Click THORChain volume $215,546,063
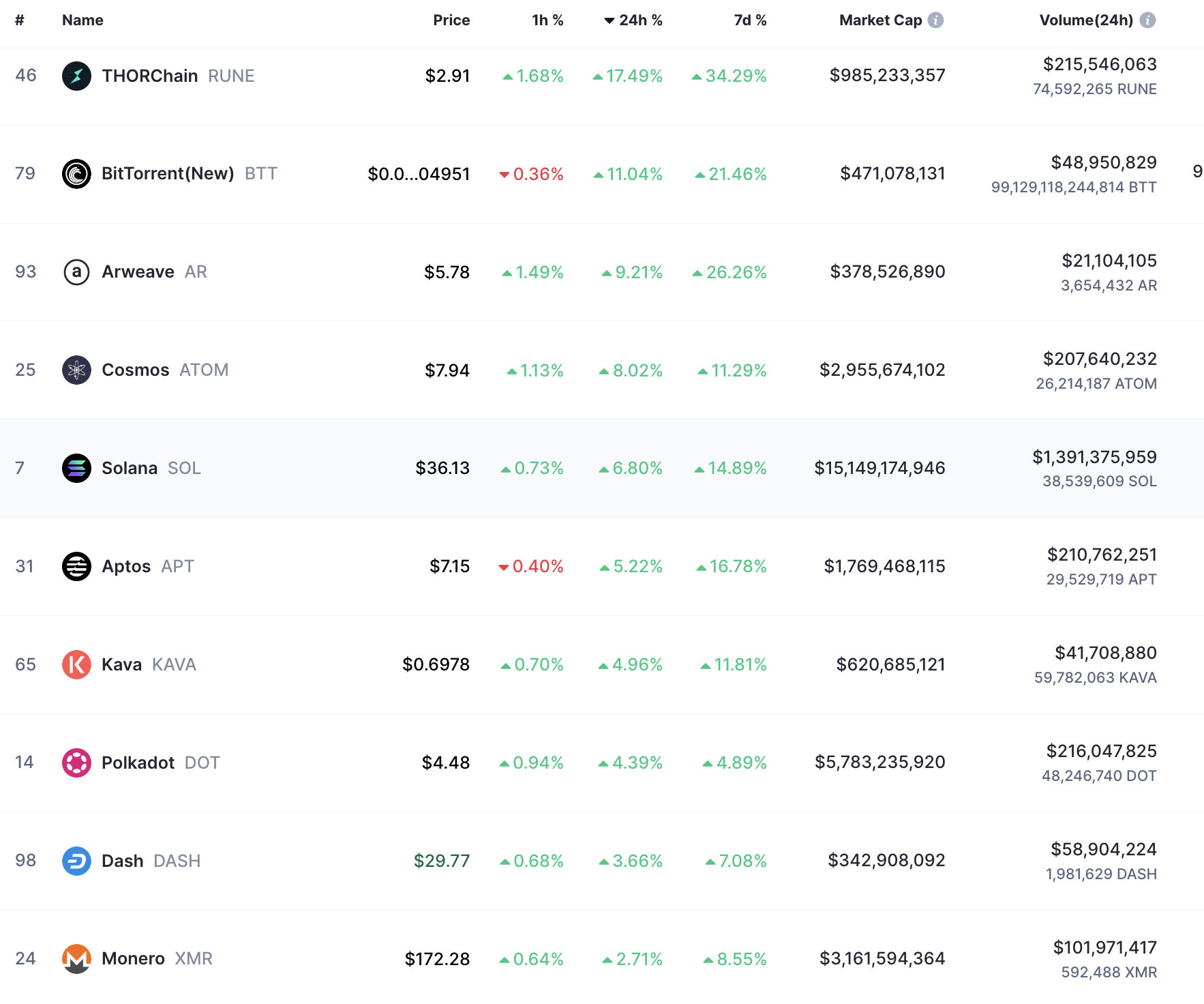Viewport: 1204px width, 1004px height. point(1100,64)
